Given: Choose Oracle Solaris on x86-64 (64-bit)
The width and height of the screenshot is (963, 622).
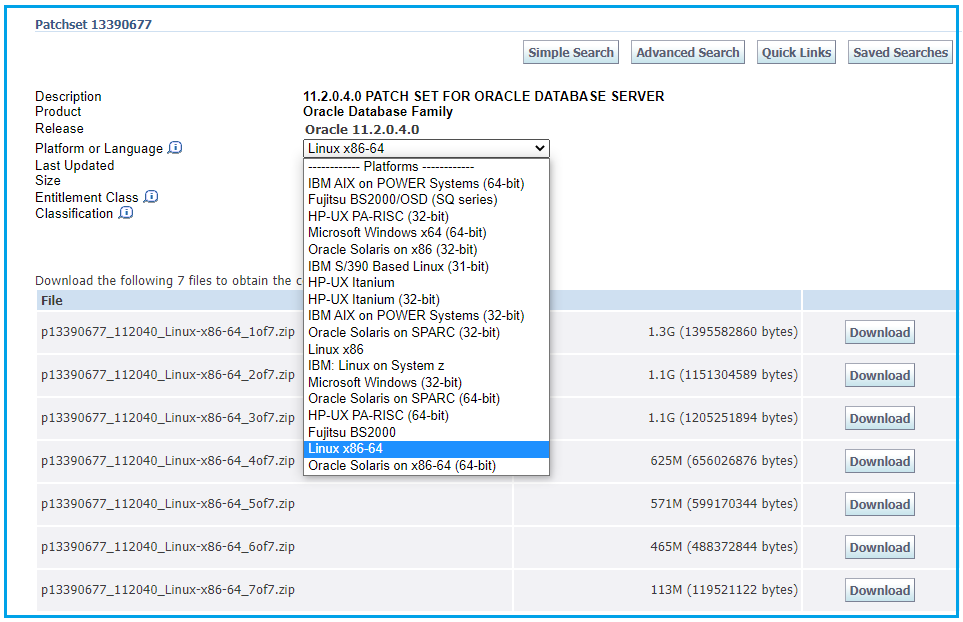Looking at the screenshot, I should pos(426,465).
